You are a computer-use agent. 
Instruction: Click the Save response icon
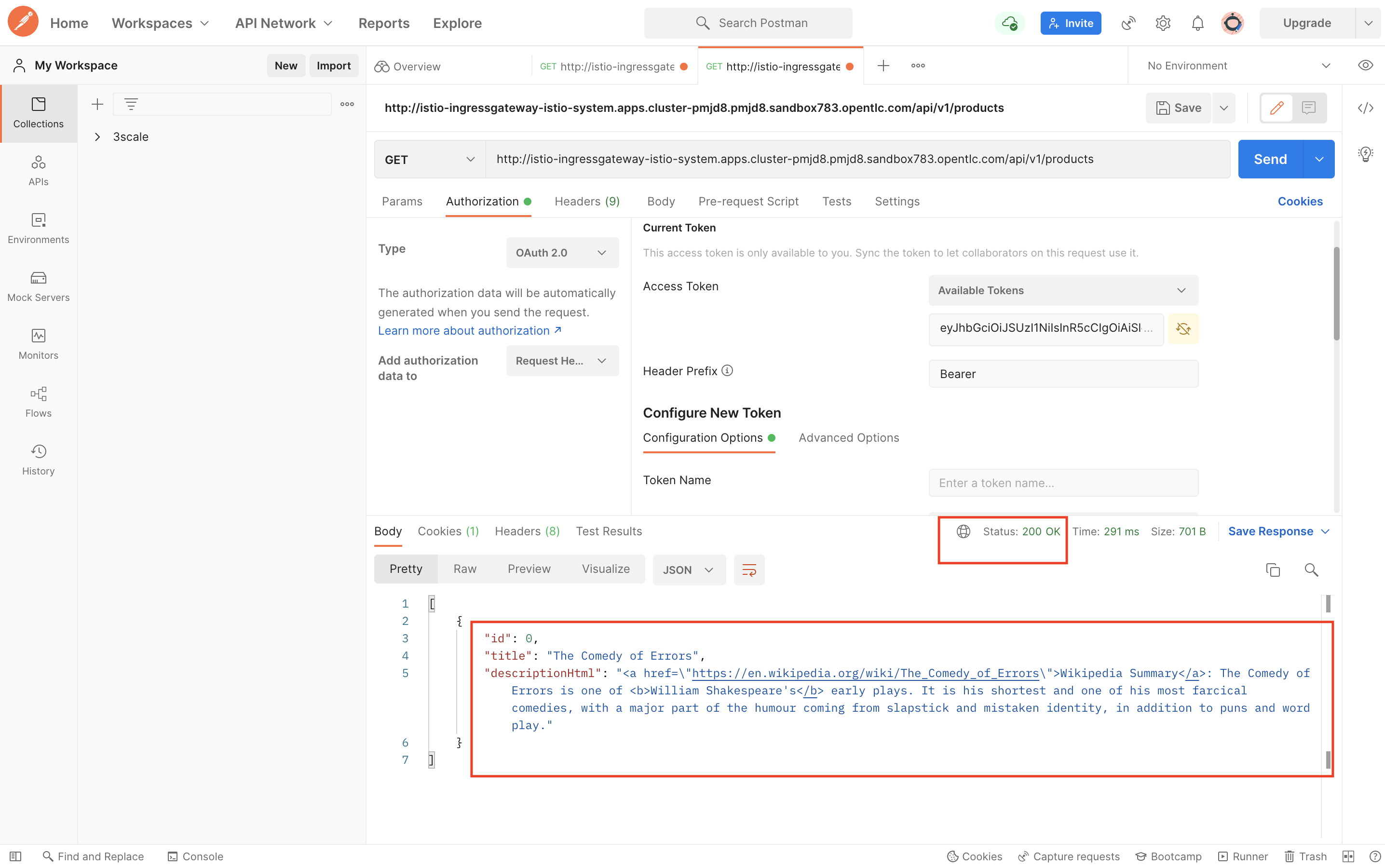1279,531
